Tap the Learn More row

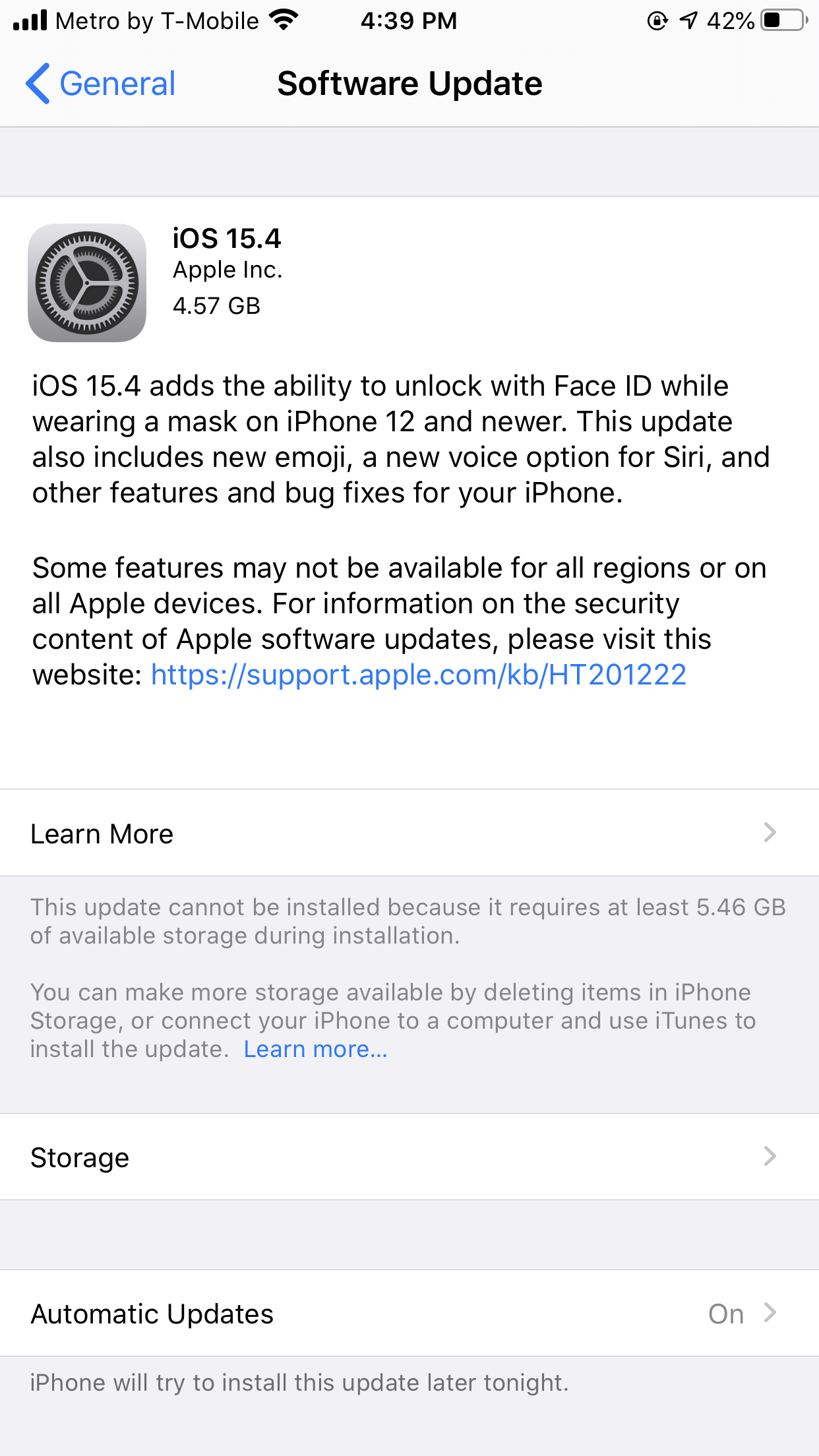click(102, 834)
